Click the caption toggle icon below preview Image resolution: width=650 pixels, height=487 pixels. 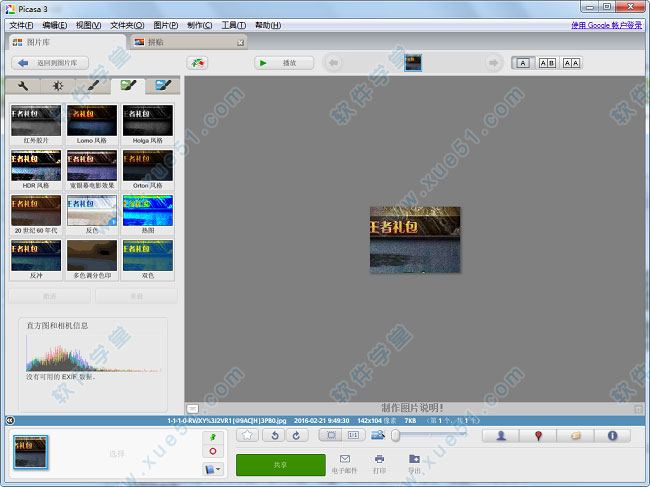(192, 409)
